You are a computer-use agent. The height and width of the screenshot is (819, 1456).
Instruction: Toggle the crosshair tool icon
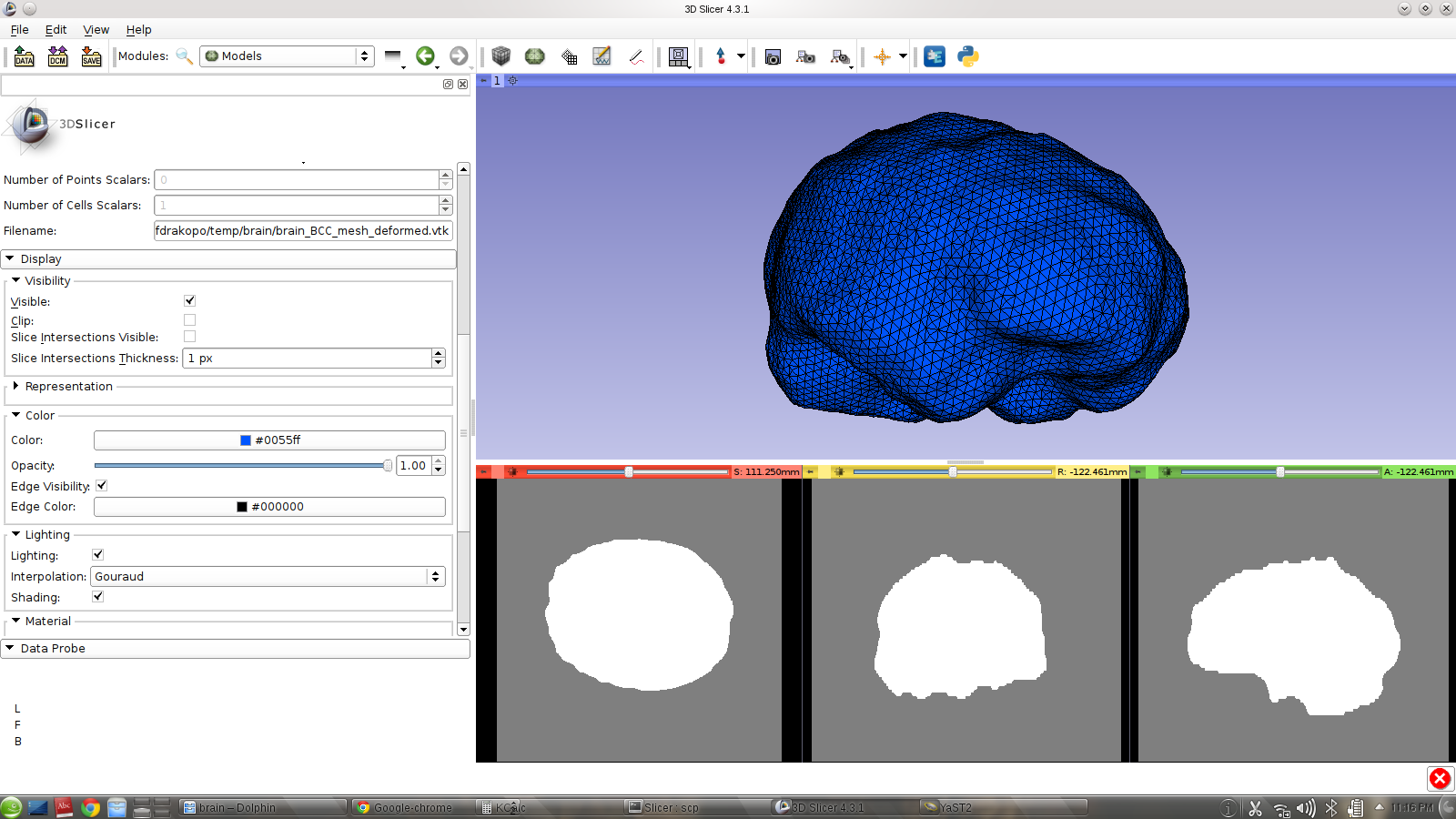(882, 56)
